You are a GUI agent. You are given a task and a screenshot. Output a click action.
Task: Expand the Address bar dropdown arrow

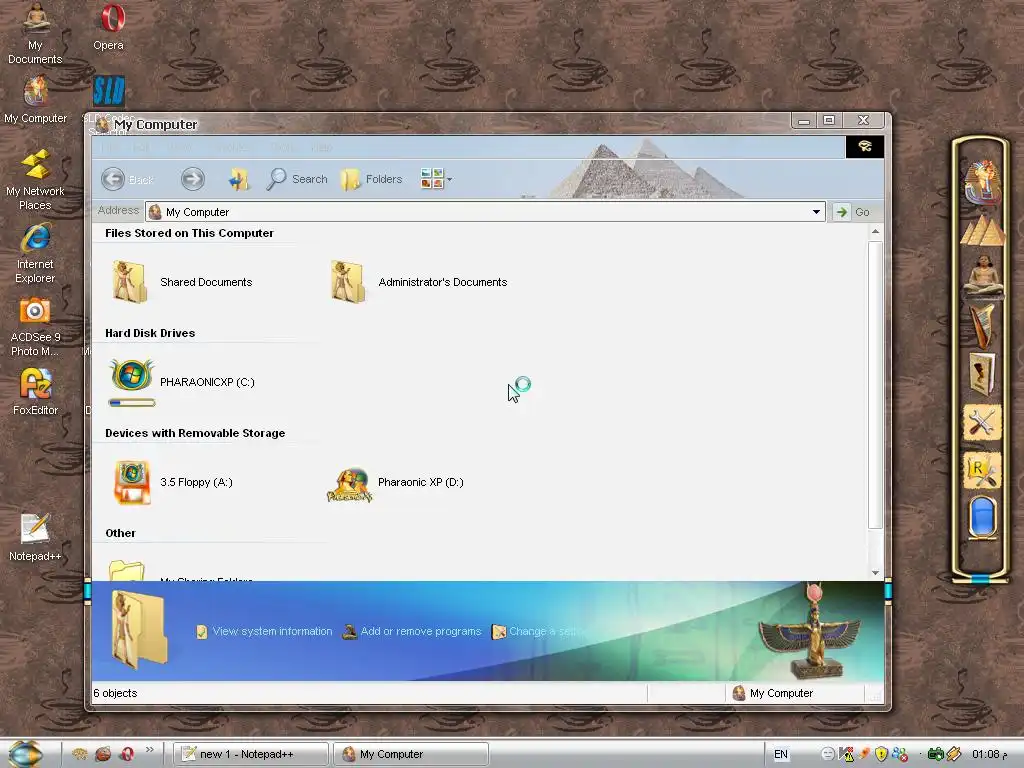[816, 212]
